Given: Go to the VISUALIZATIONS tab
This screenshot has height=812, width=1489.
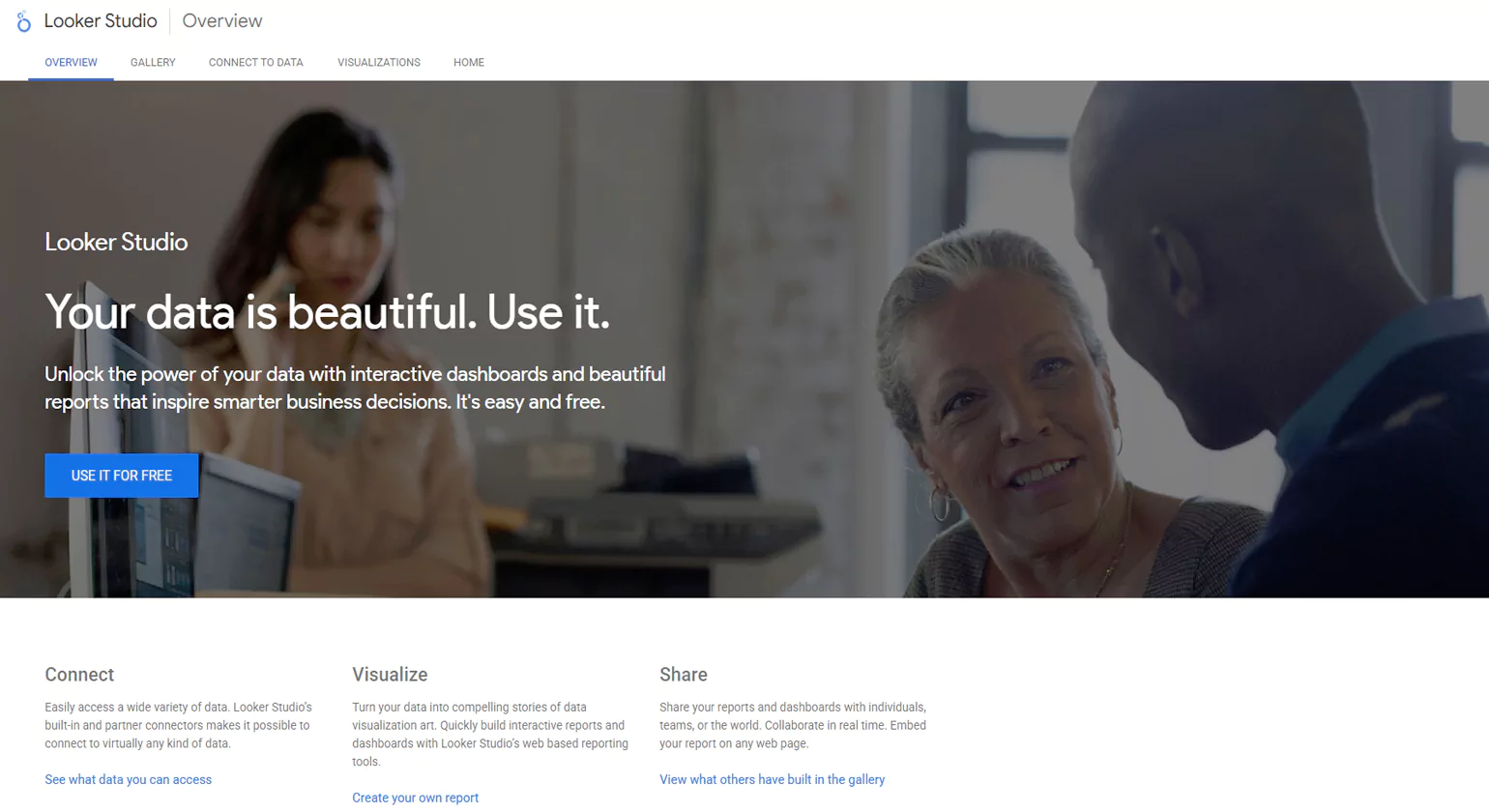Looking at the screenshot, I should [379, 63].
